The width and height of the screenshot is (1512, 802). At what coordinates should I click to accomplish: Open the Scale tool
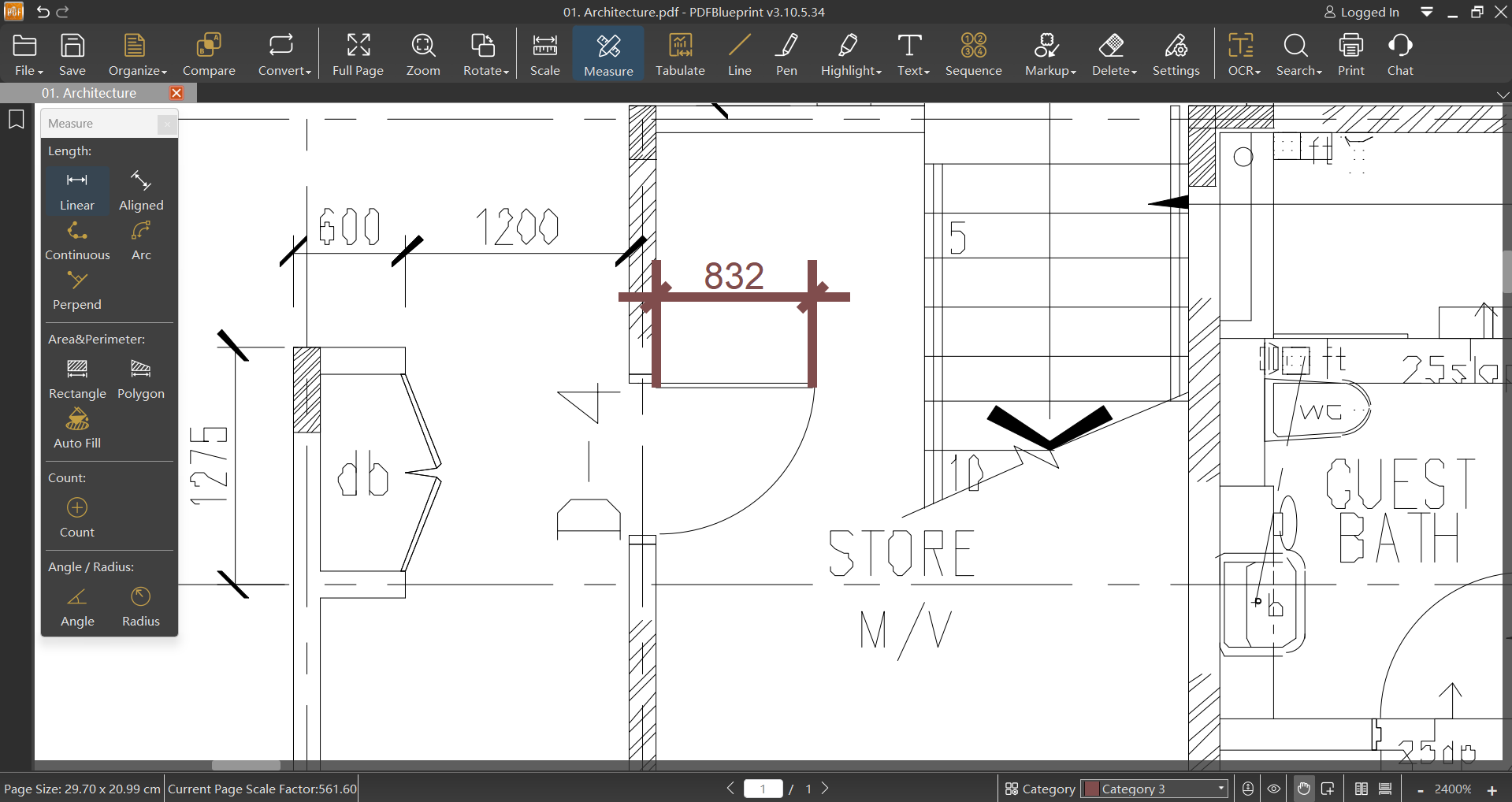(x=544, y=54)
